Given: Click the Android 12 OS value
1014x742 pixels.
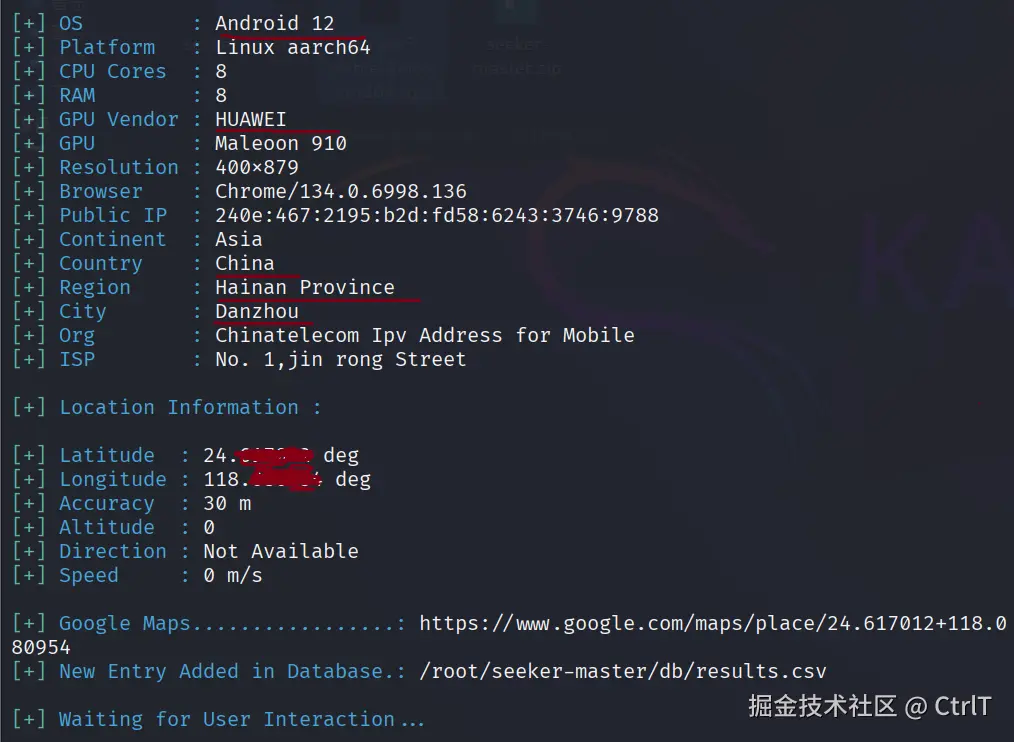Looking at the screenshot, I should [275, 23].
